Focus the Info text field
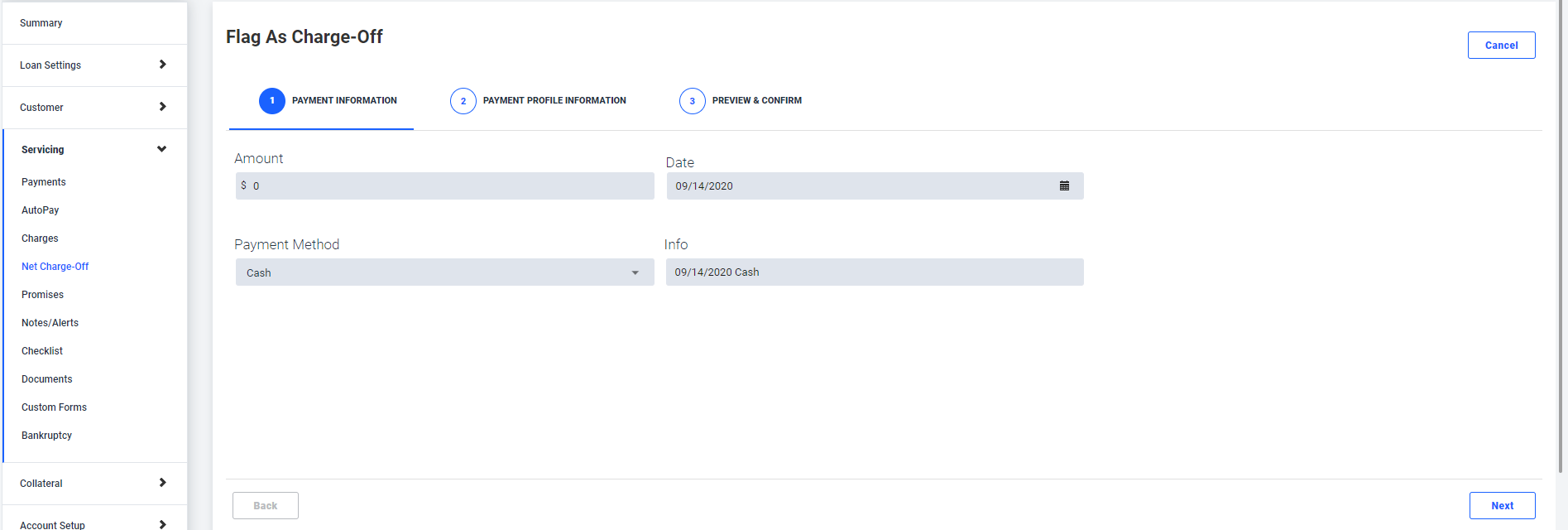The image size is (1568, 530). pyautogui.click(x=875, y=272)
